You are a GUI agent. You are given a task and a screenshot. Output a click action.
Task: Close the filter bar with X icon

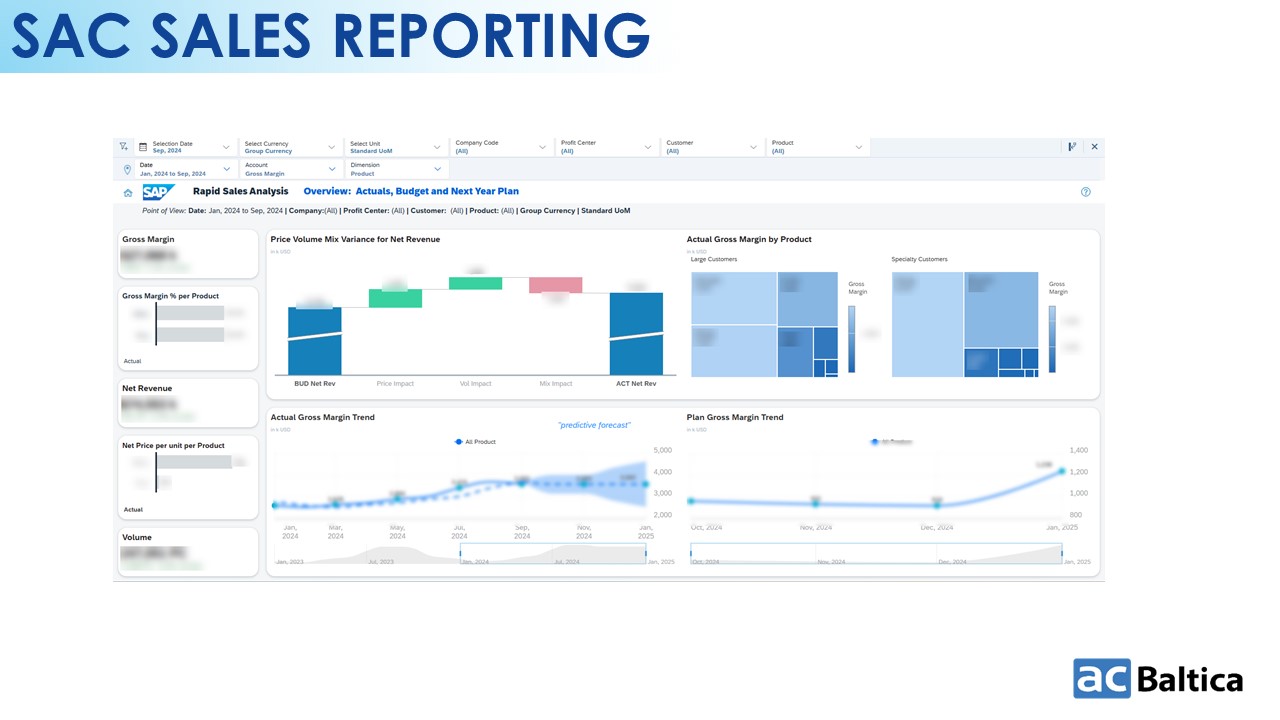pyautogui.click(x=1094, y=147)
